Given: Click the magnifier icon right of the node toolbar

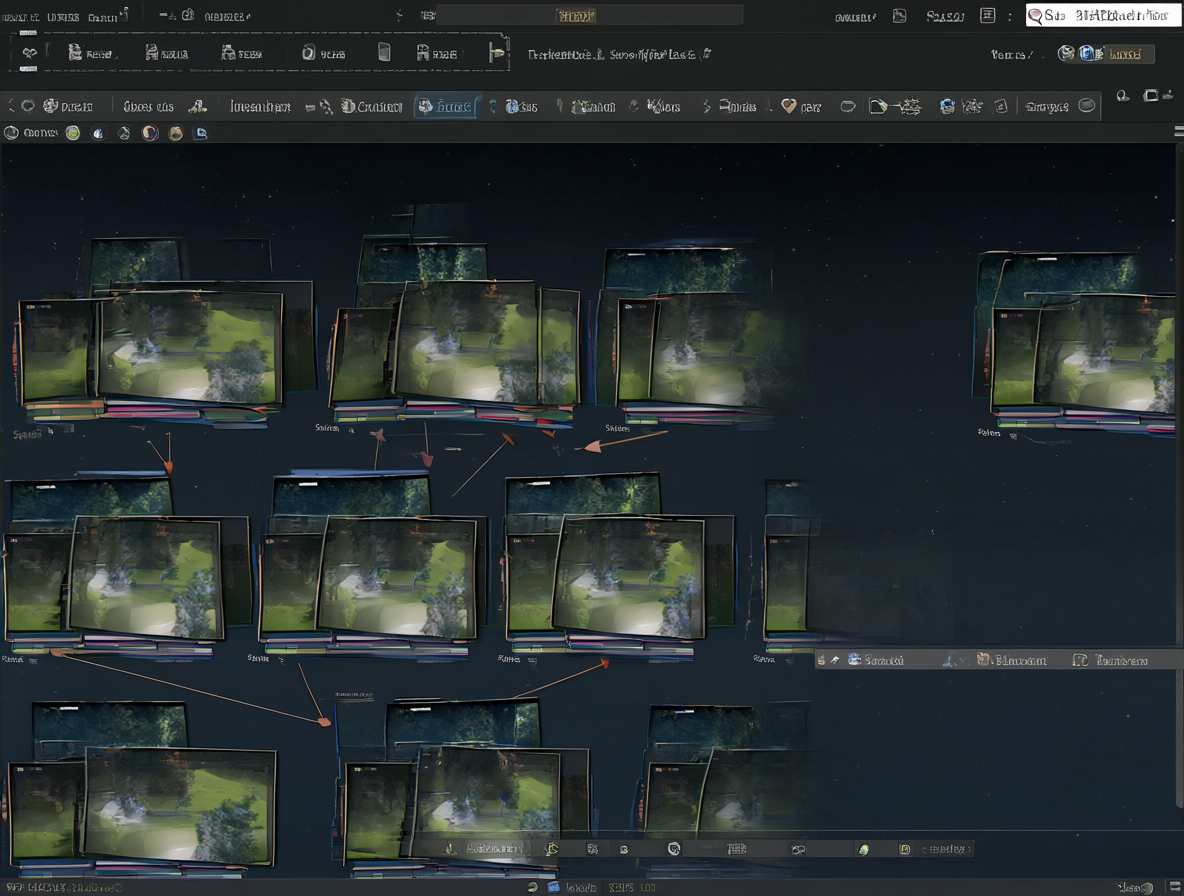Looking at the screenshot, I should click(1123, 96).
